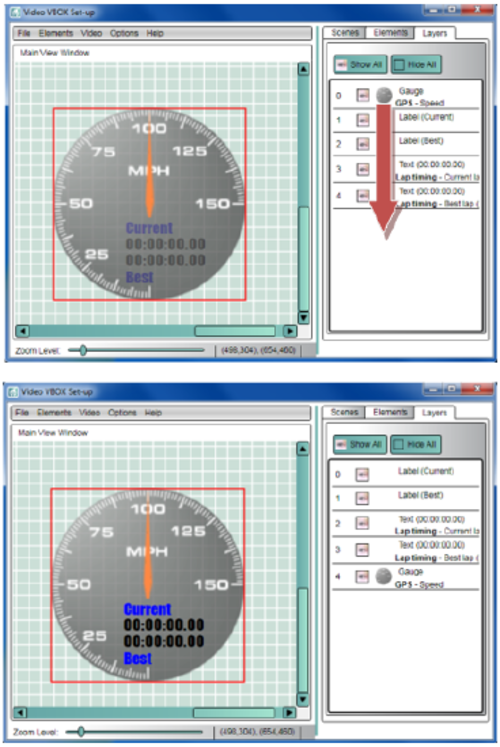Toggle visibility of layer 3 Text Best lap, lower window
This screenshot has height=747, width=500.
[362, 550]
